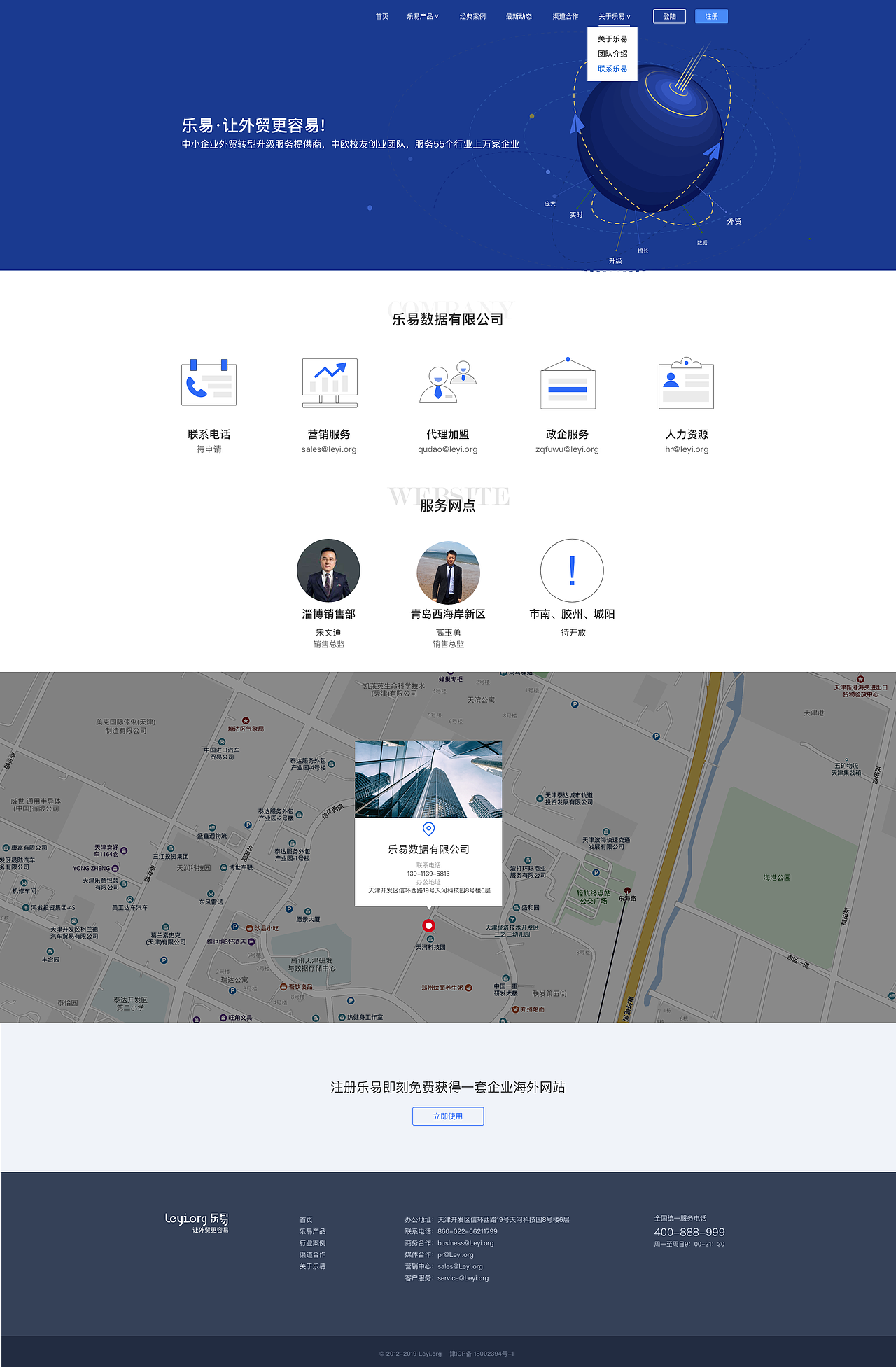Click the location pin icon on map card

click(x=429, y=829)
